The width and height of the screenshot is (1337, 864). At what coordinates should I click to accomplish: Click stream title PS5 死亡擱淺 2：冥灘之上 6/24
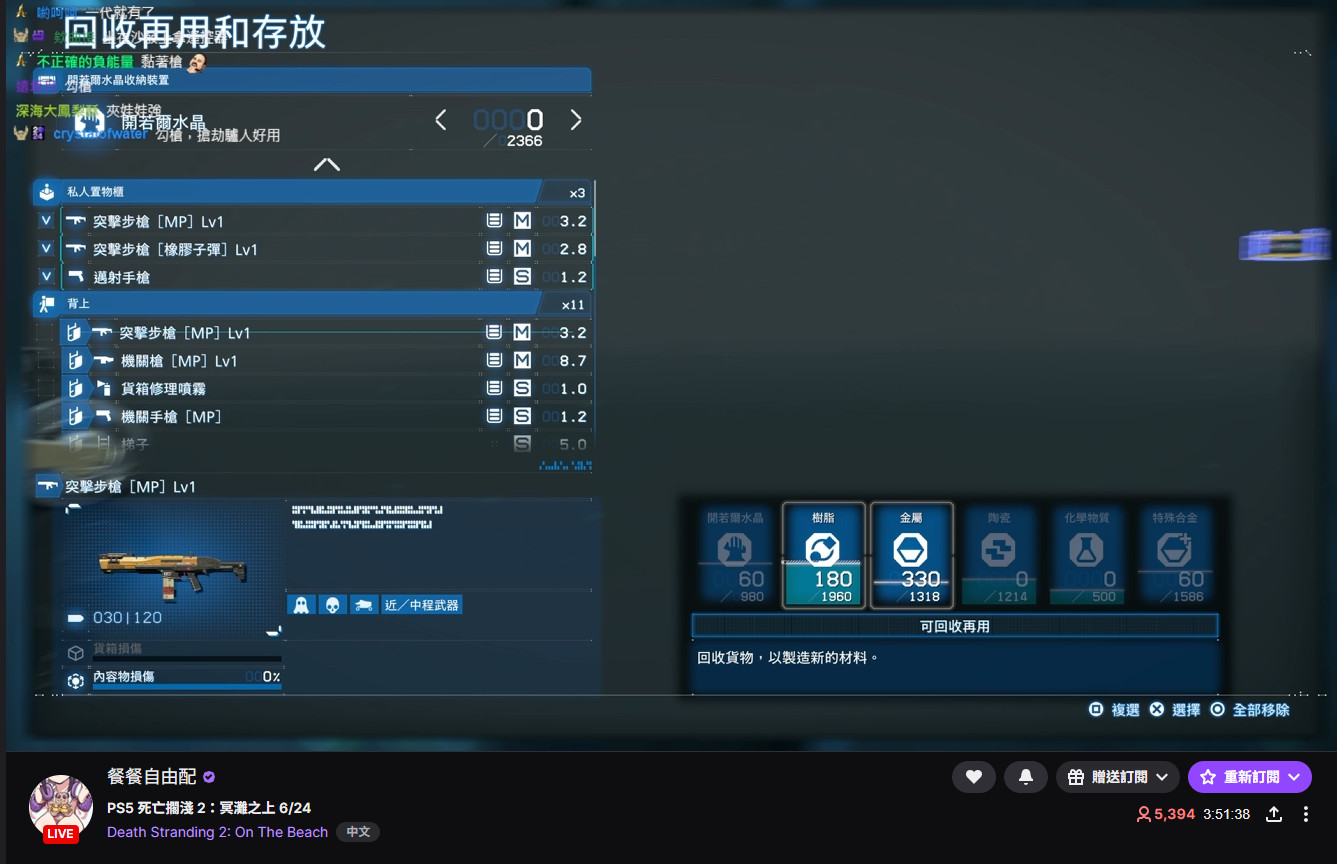coord(209,808)
